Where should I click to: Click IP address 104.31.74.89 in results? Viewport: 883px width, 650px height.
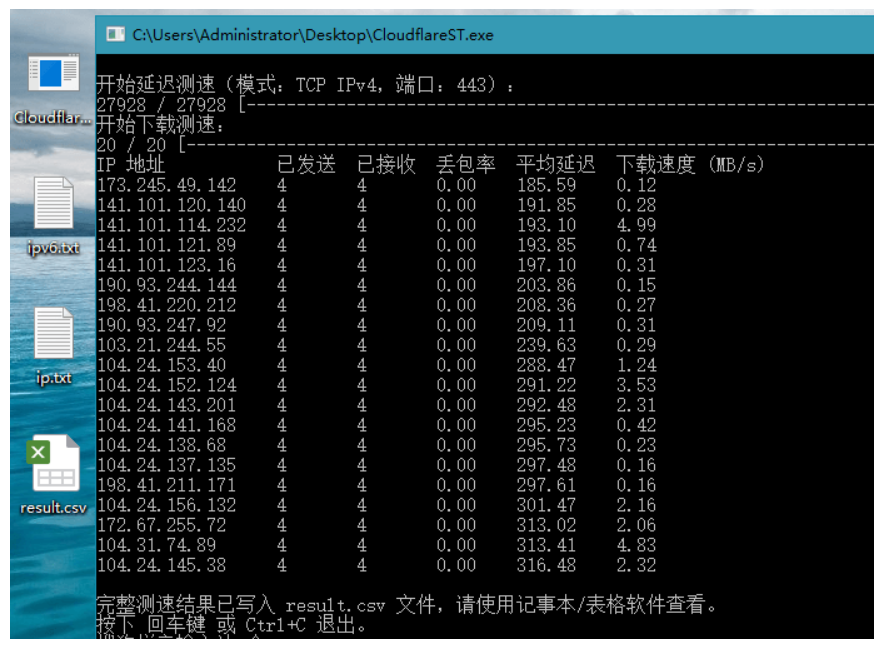pos(156,545)
